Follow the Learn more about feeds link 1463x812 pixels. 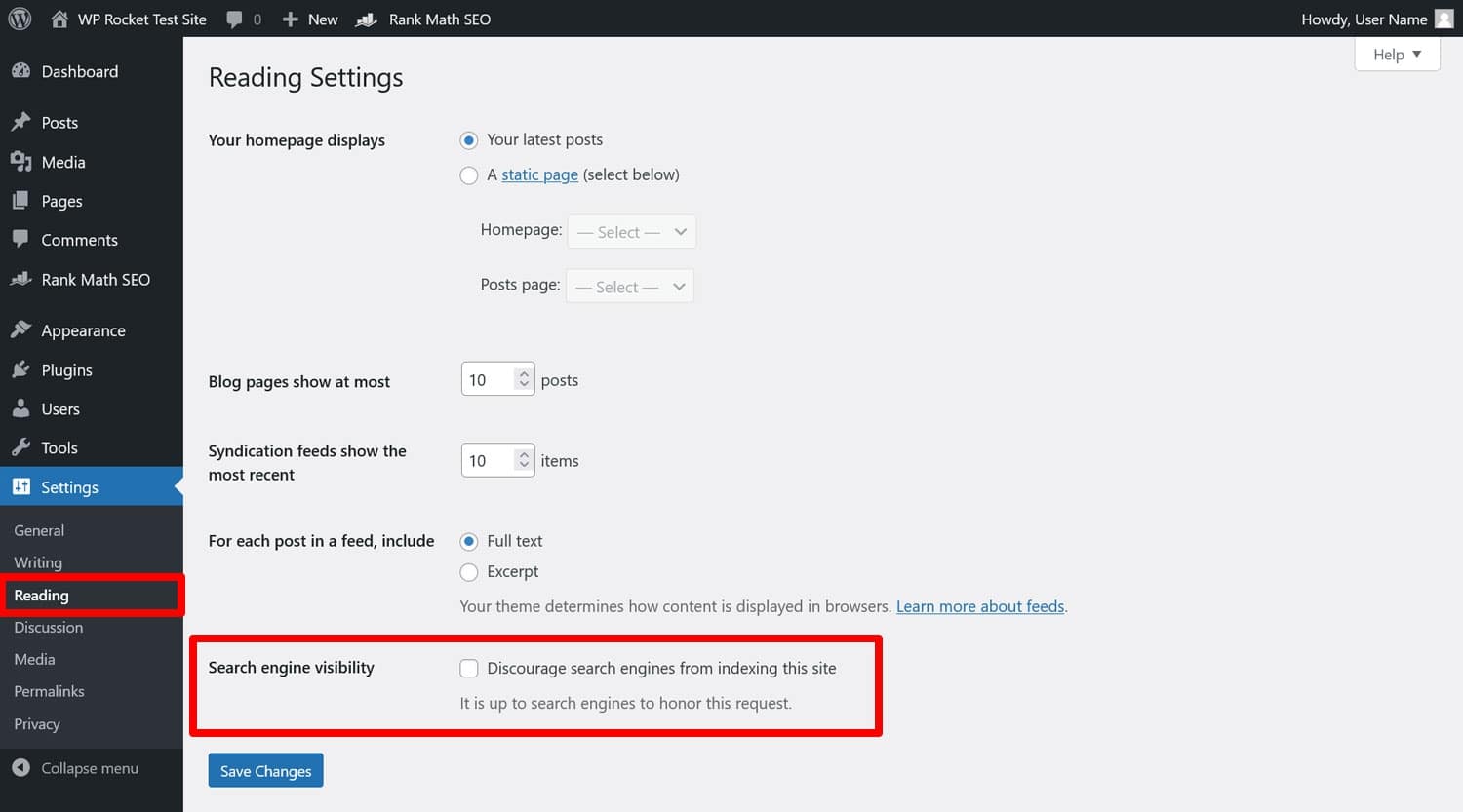click(979, 605)
